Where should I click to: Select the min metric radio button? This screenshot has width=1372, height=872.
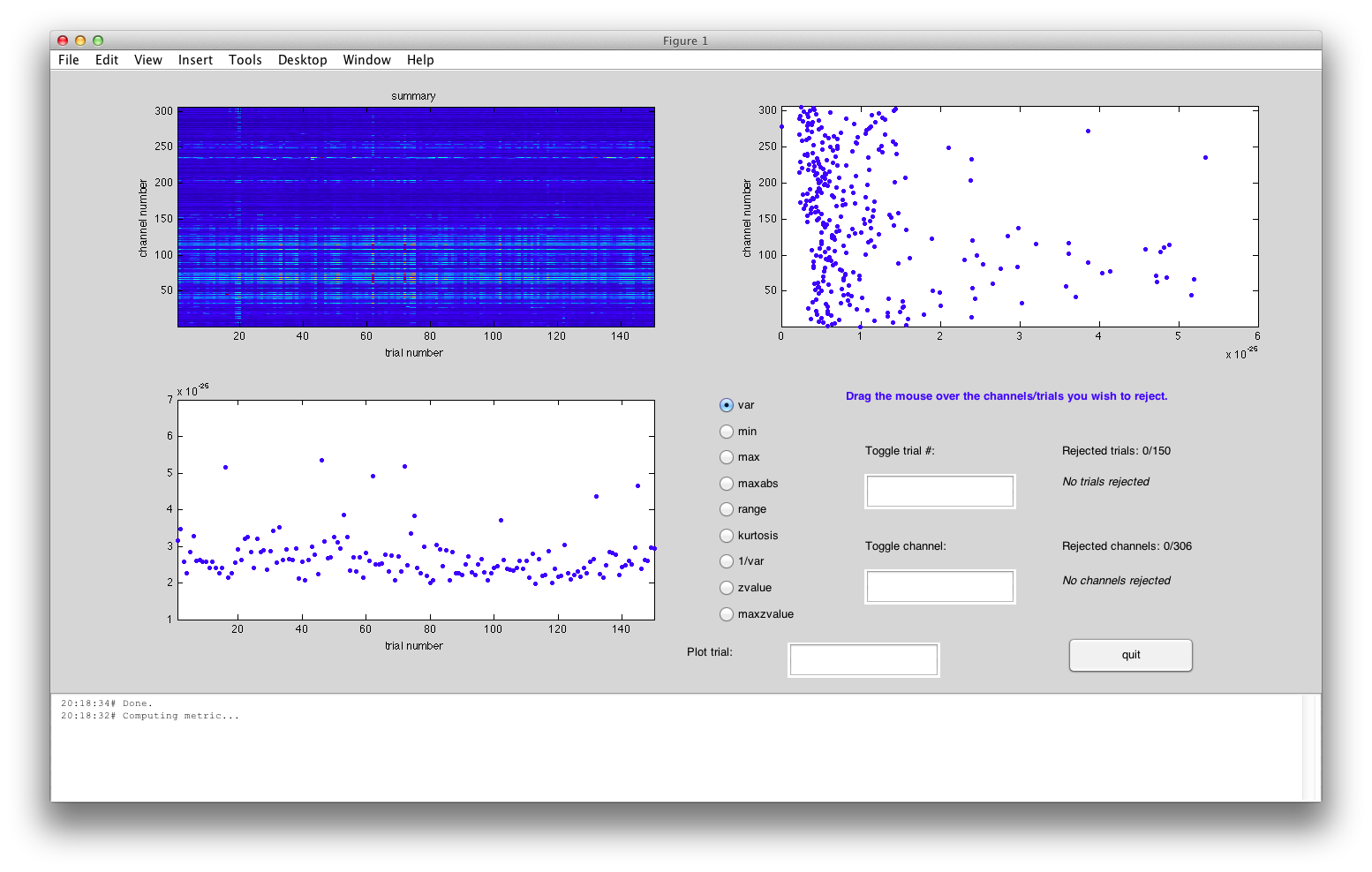click(x=727, y=432)
